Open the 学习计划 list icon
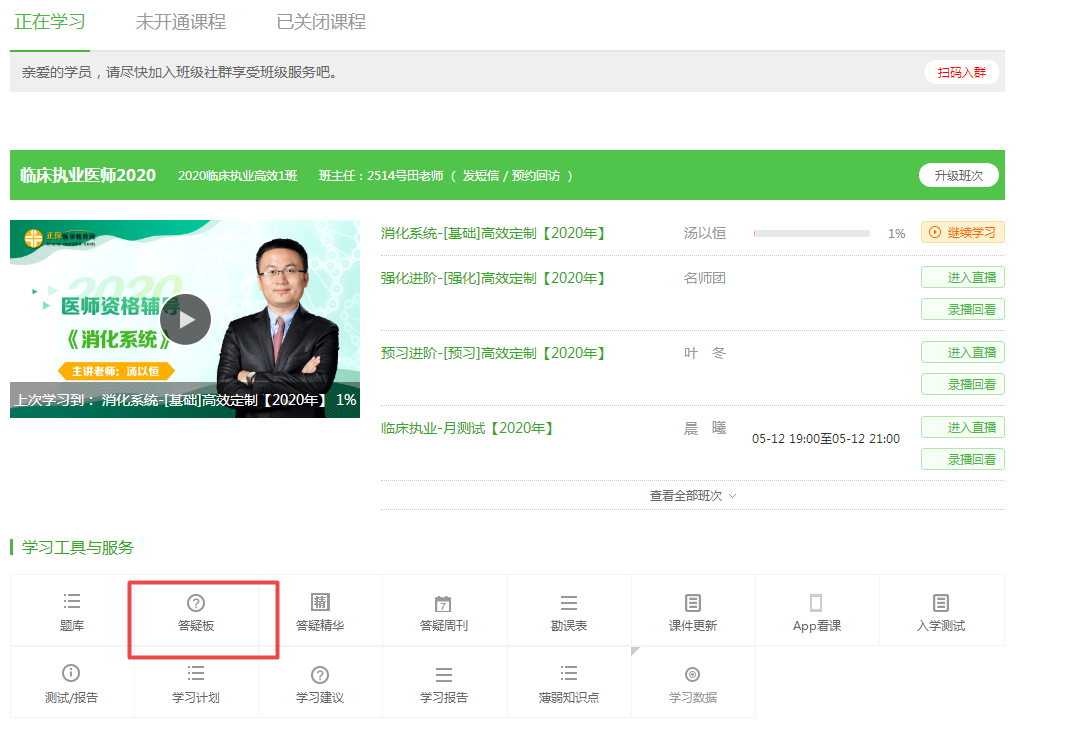This screenshot has height=736, width=1068. click(x=196, y=674)
